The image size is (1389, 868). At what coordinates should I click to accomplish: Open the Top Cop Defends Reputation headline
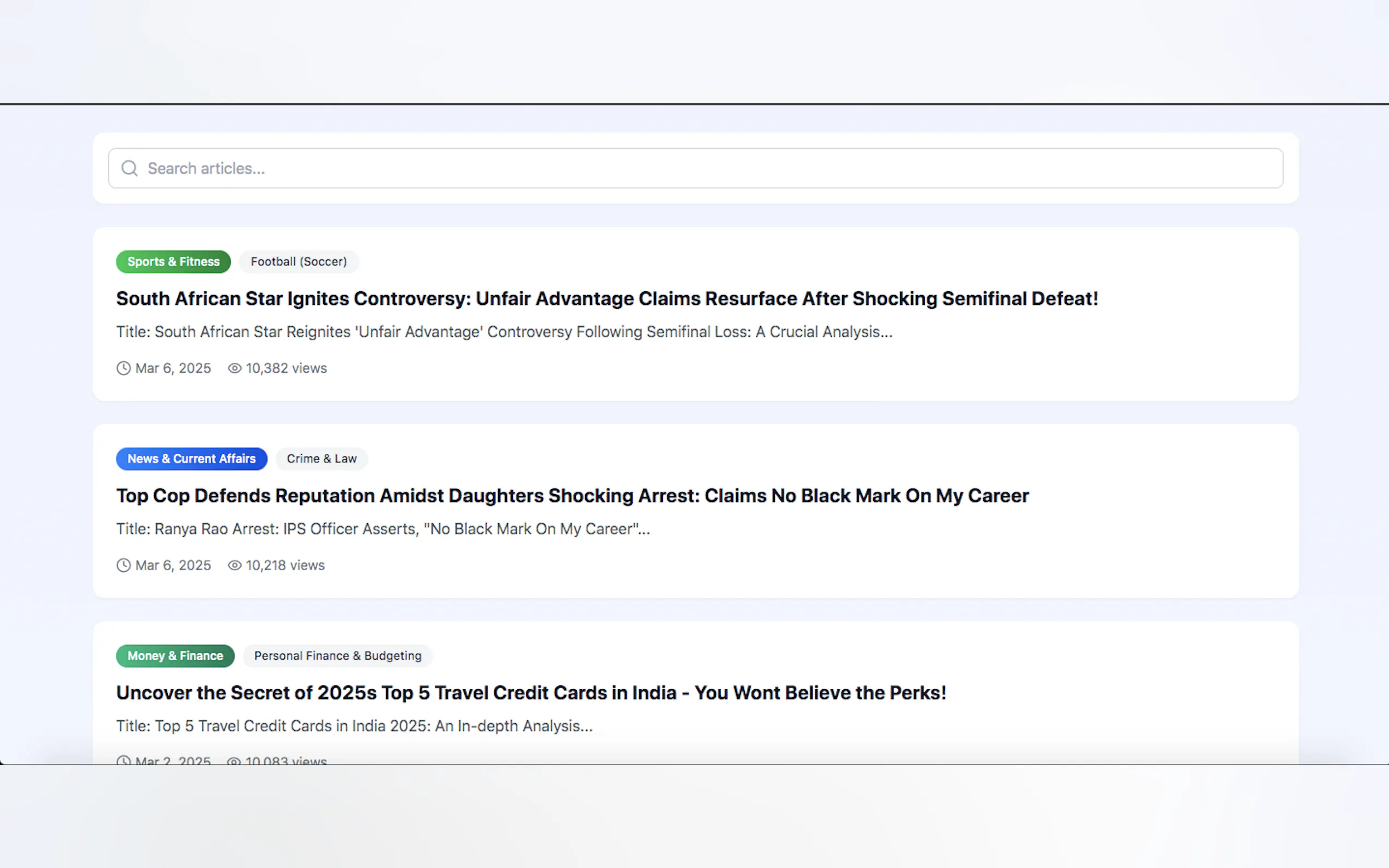[x=572, y=495]
